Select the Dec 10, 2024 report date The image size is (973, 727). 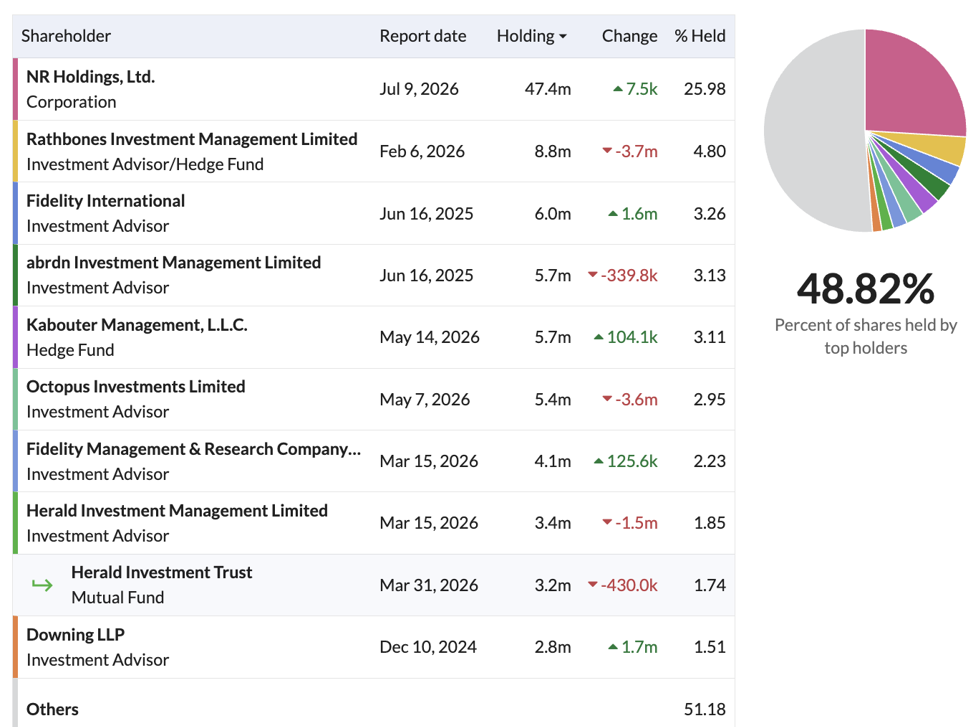[x=428, y=647]
